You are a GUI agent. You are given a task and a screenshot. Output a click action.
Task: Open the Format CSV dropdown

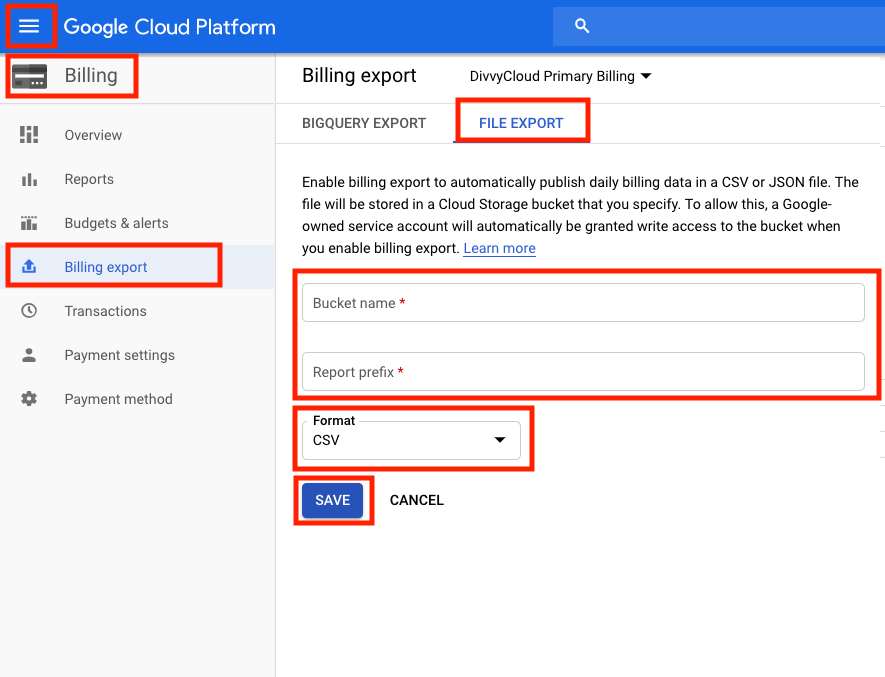pos(411,440)
